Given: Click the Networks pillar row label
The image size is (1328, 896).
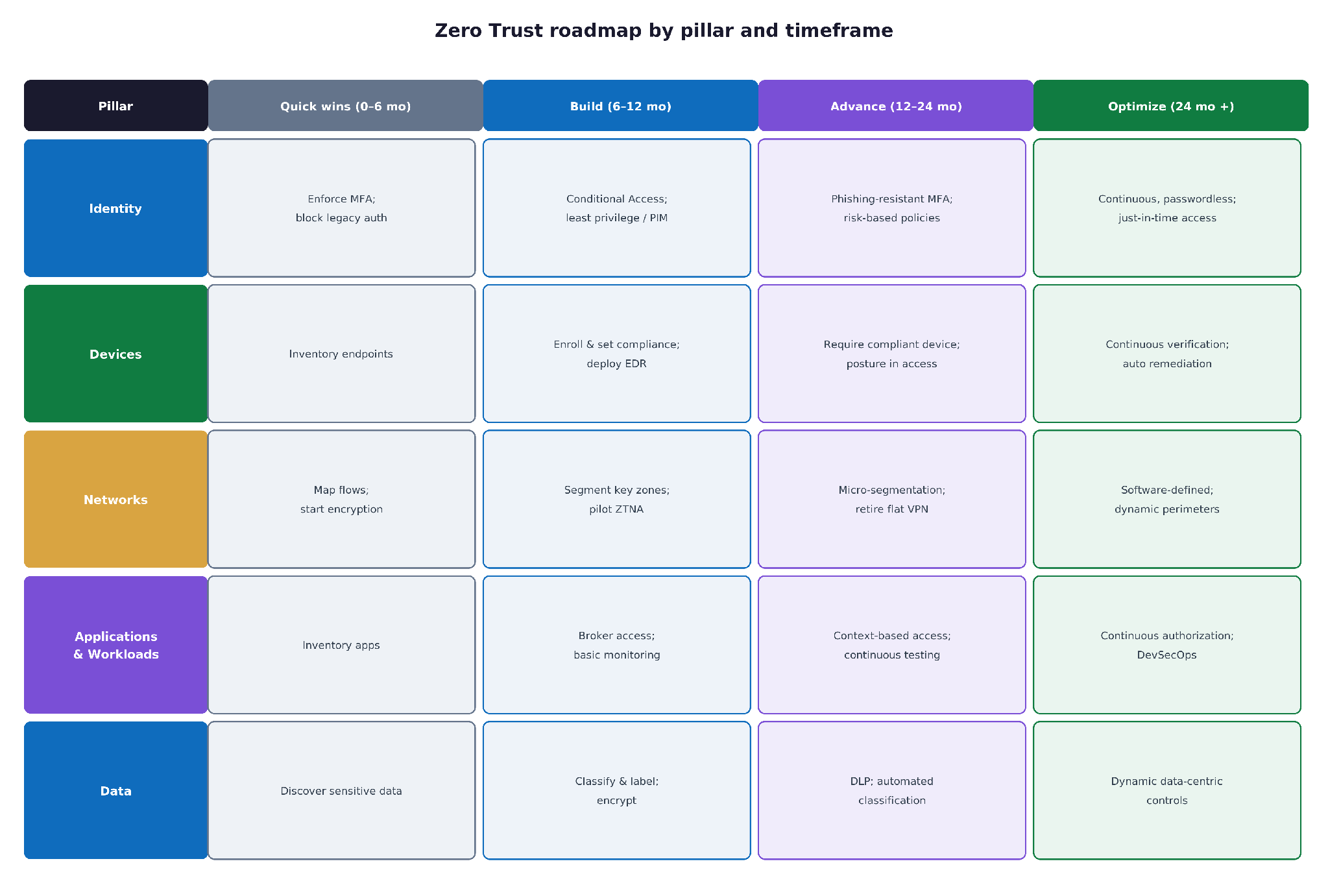Looking at the screenshot, I should (x=115, y=500).
